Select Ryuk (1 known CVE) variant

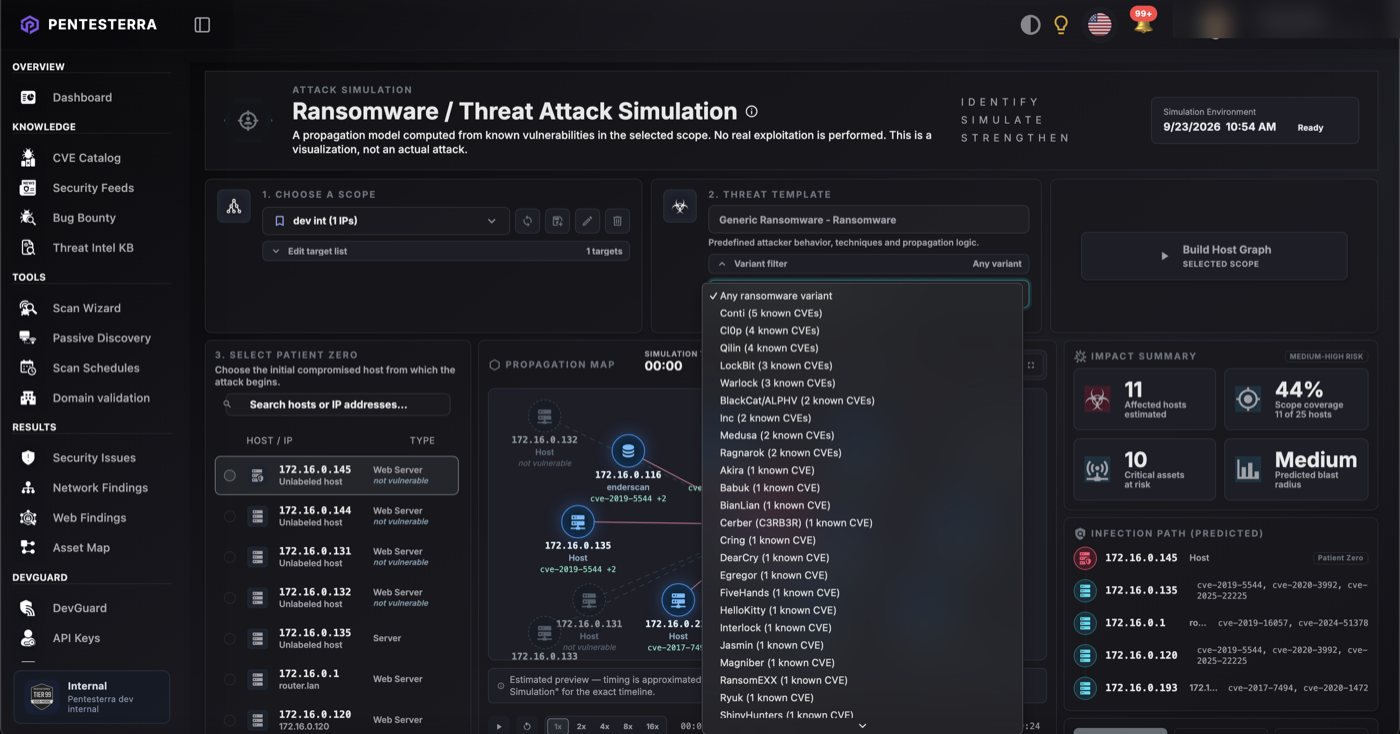863,698
